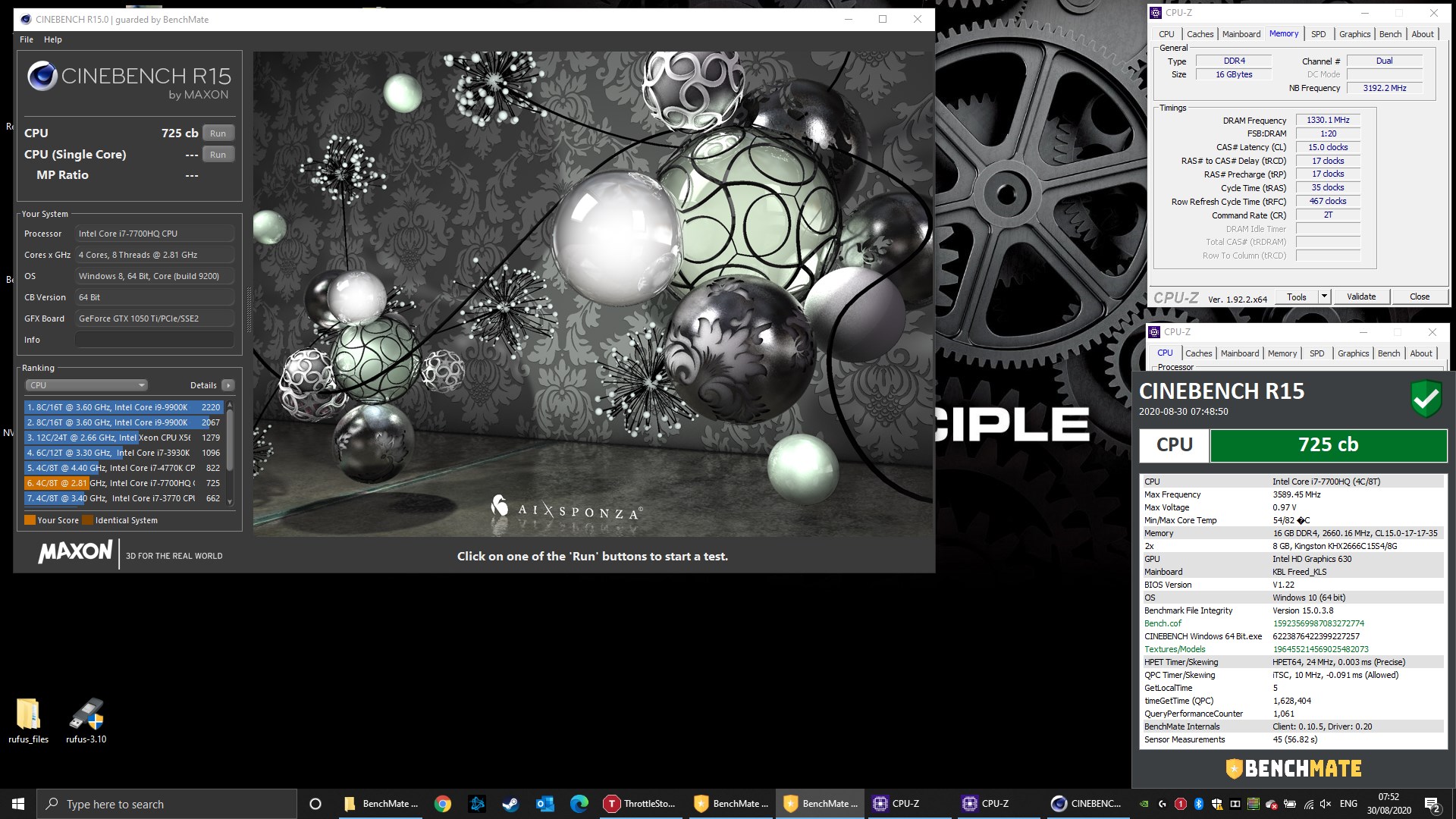Open the CPU ranking type dropdown
Viewport: 1456px width, 819px height.
pos(86,385)
